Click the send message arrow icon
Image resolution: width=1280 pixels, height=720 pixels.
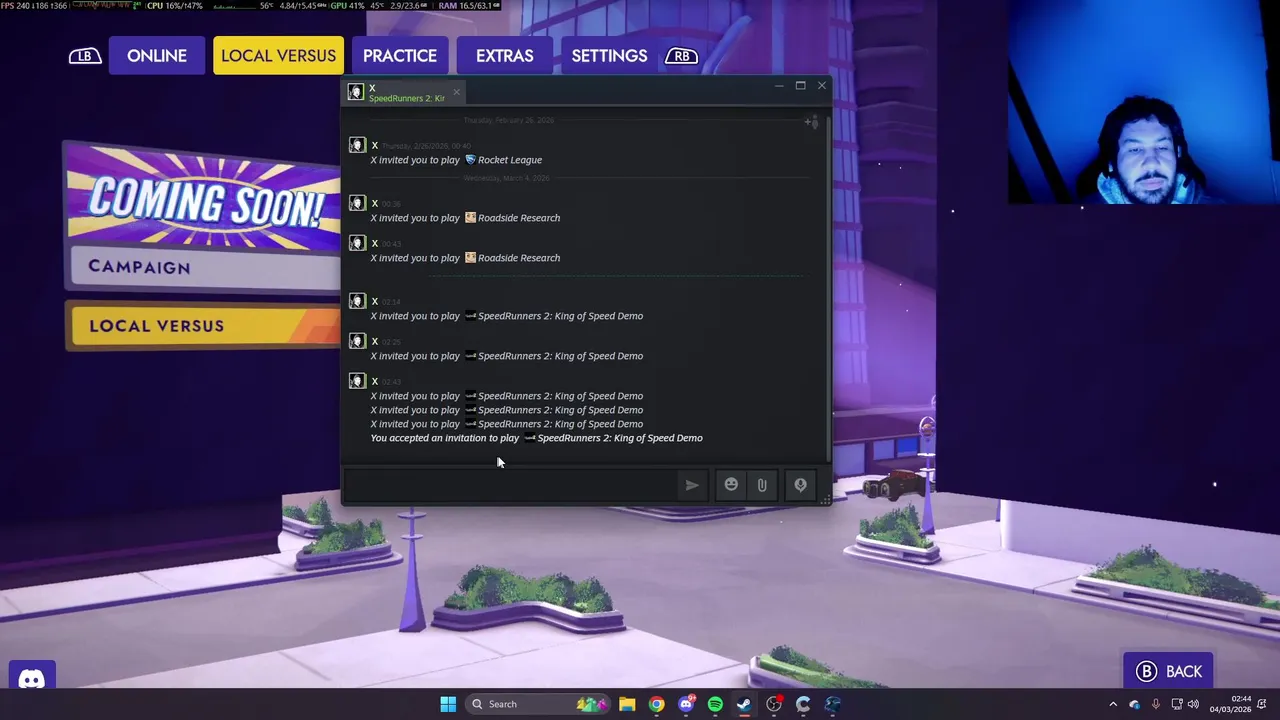coord(692,485)
